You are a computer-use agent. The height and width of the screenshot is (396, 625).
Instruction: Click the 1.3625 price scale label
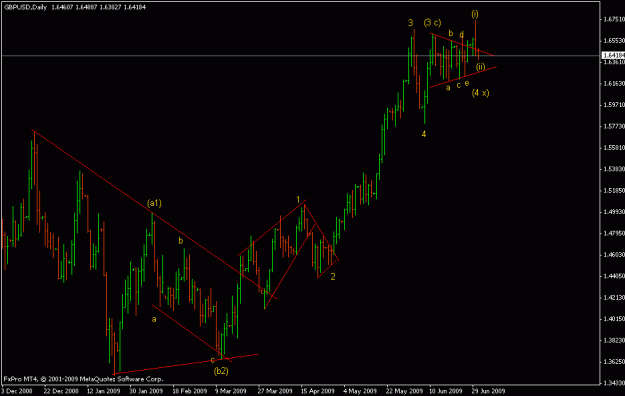(x=614, y=362)
